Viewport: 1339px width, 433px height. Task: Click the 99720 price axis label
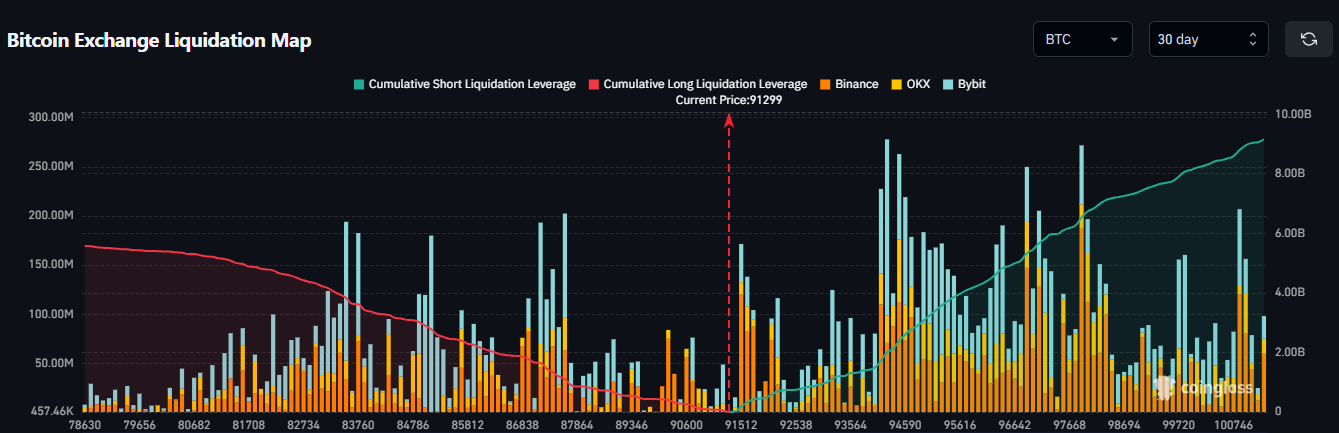coord(1181,425)
